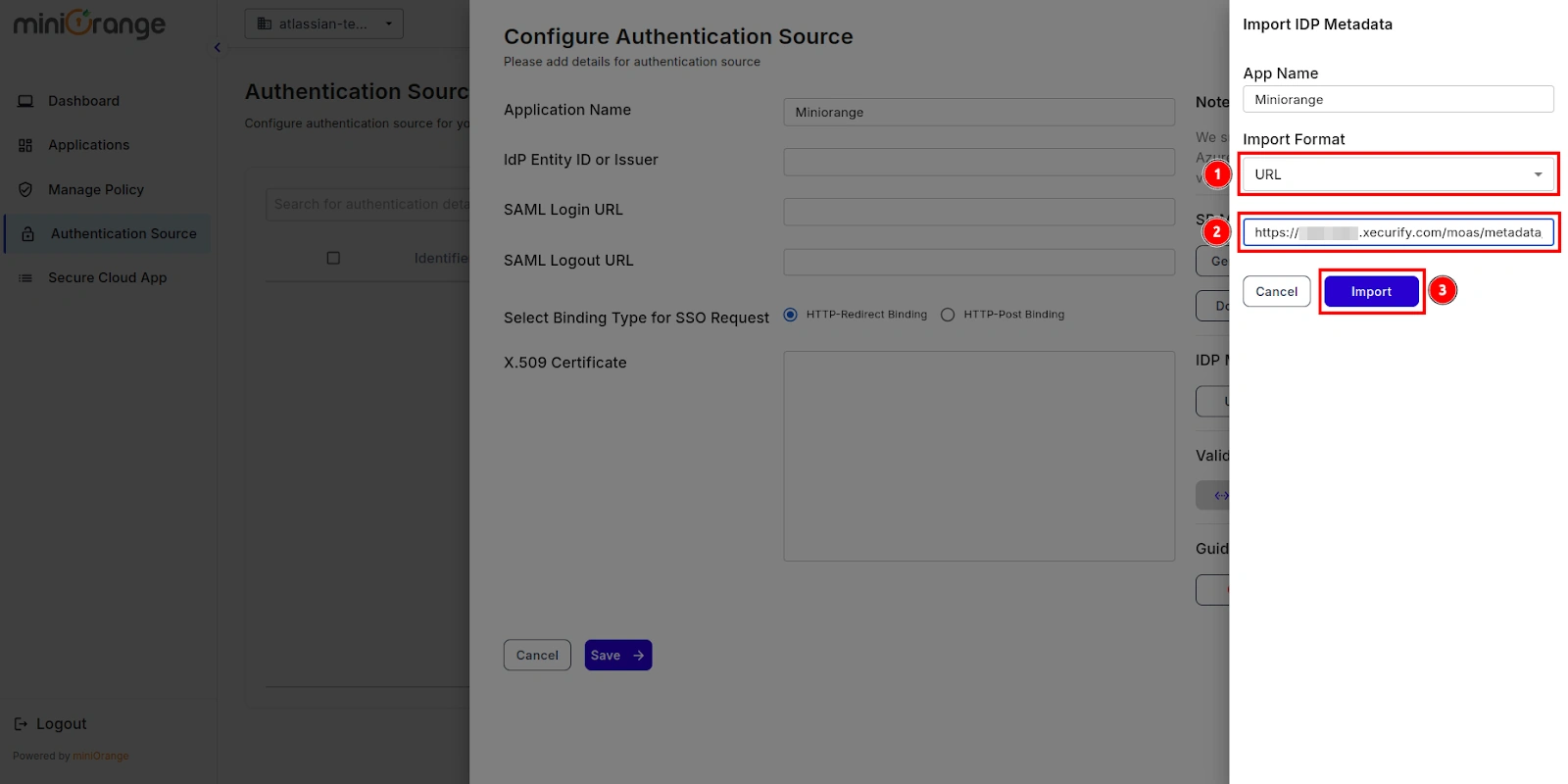Screen dimensions: 1568x784
Task: Click the Secure Cloud App list icon
Action: pos(25,278)
